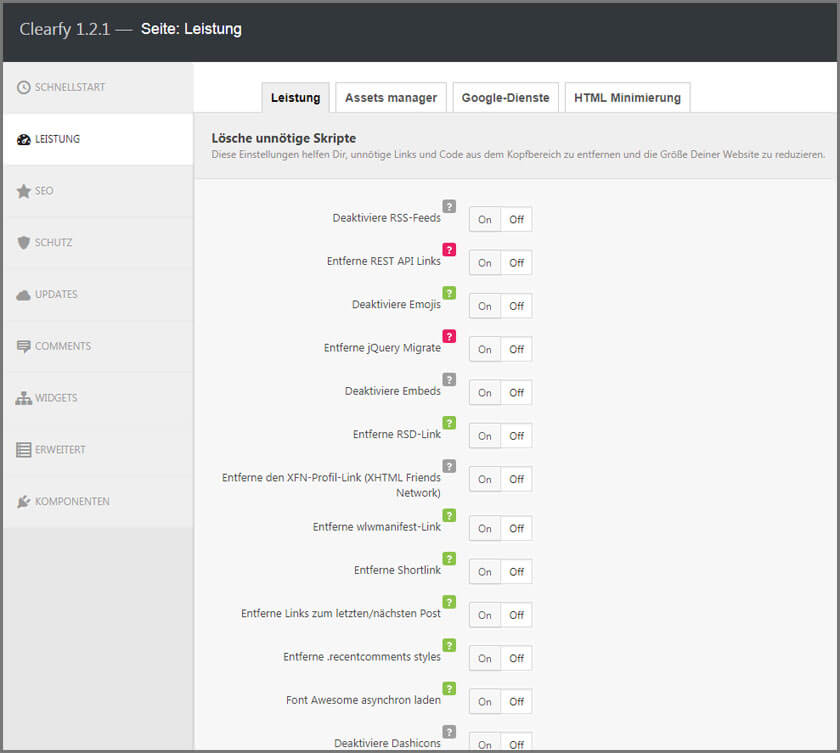The width and height of the screenshot is (840, 753).
Task: Open the Erweitert sidebar section
Action: [x=60, y=450]
